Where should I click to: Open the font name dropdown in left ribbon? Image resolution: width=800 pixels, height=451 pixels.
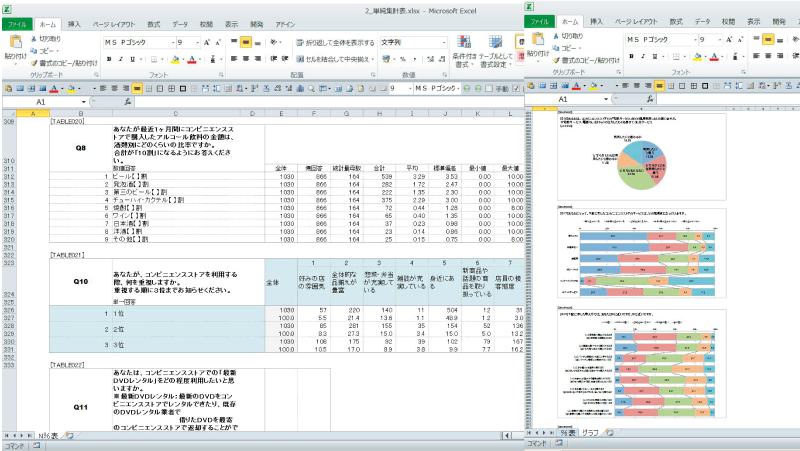173,42
